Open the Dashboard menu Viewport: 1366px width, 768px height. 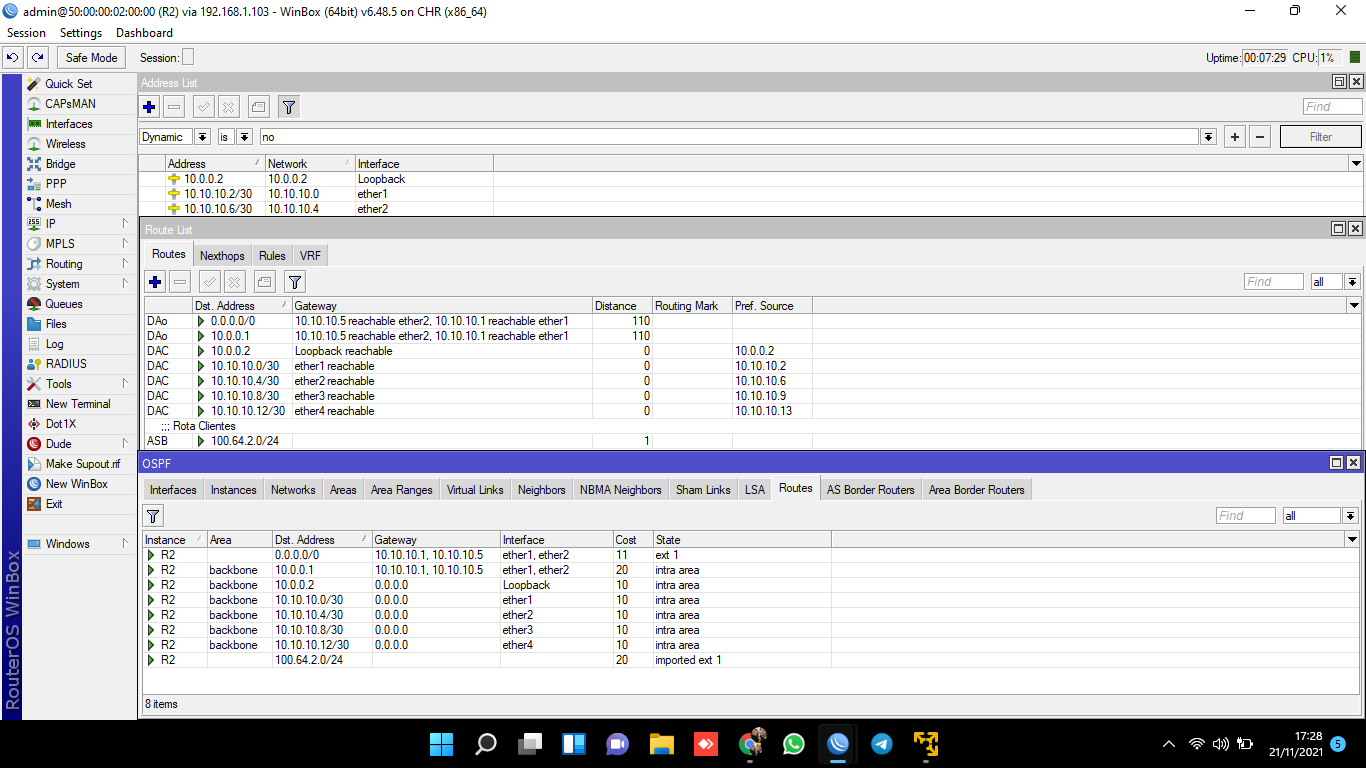coord(144,33)
